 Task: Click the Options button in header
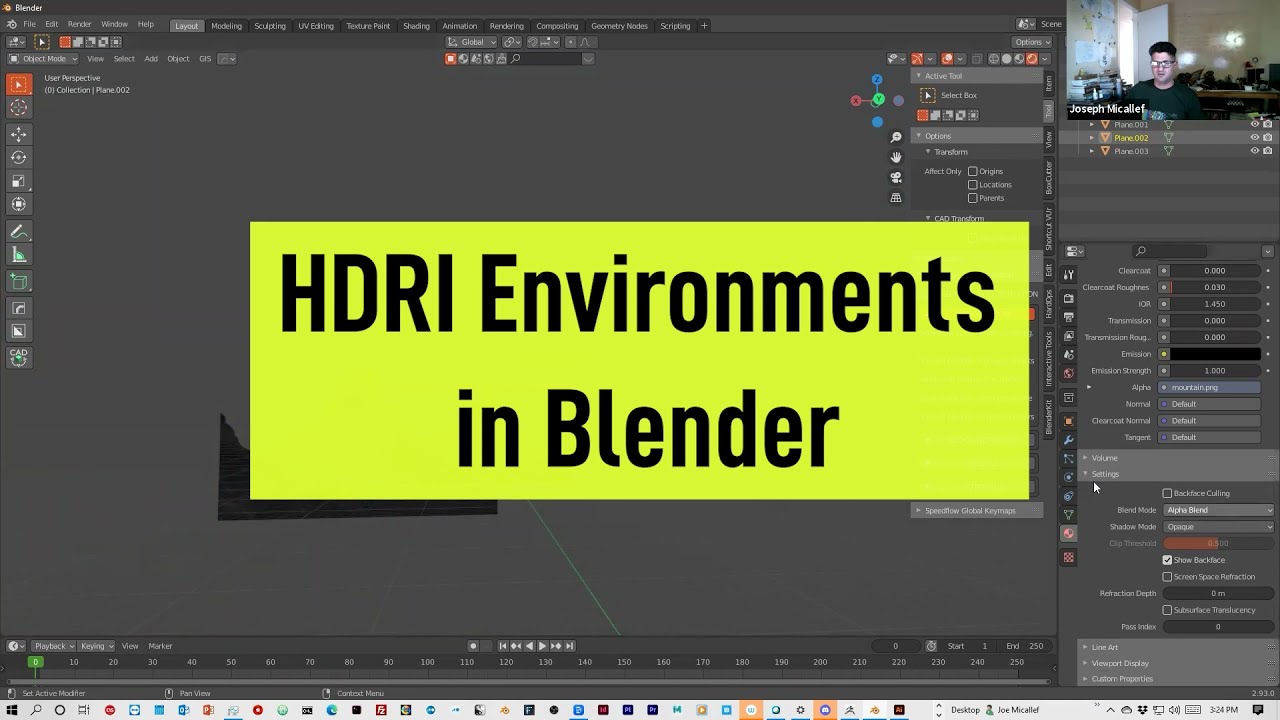1032,42
